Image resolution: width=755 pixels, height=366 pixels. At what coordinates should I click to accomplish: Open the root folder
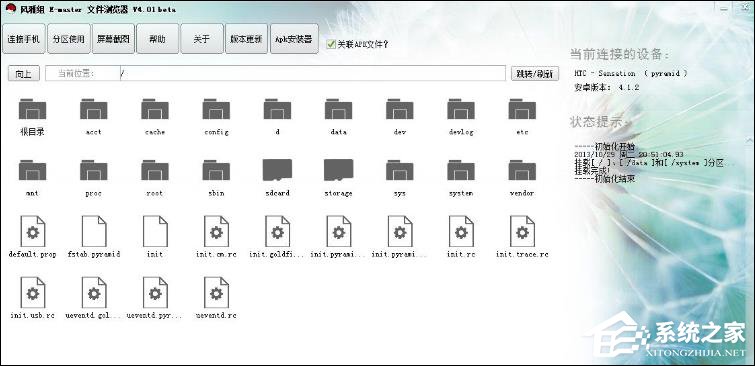[x=155, y=170]
